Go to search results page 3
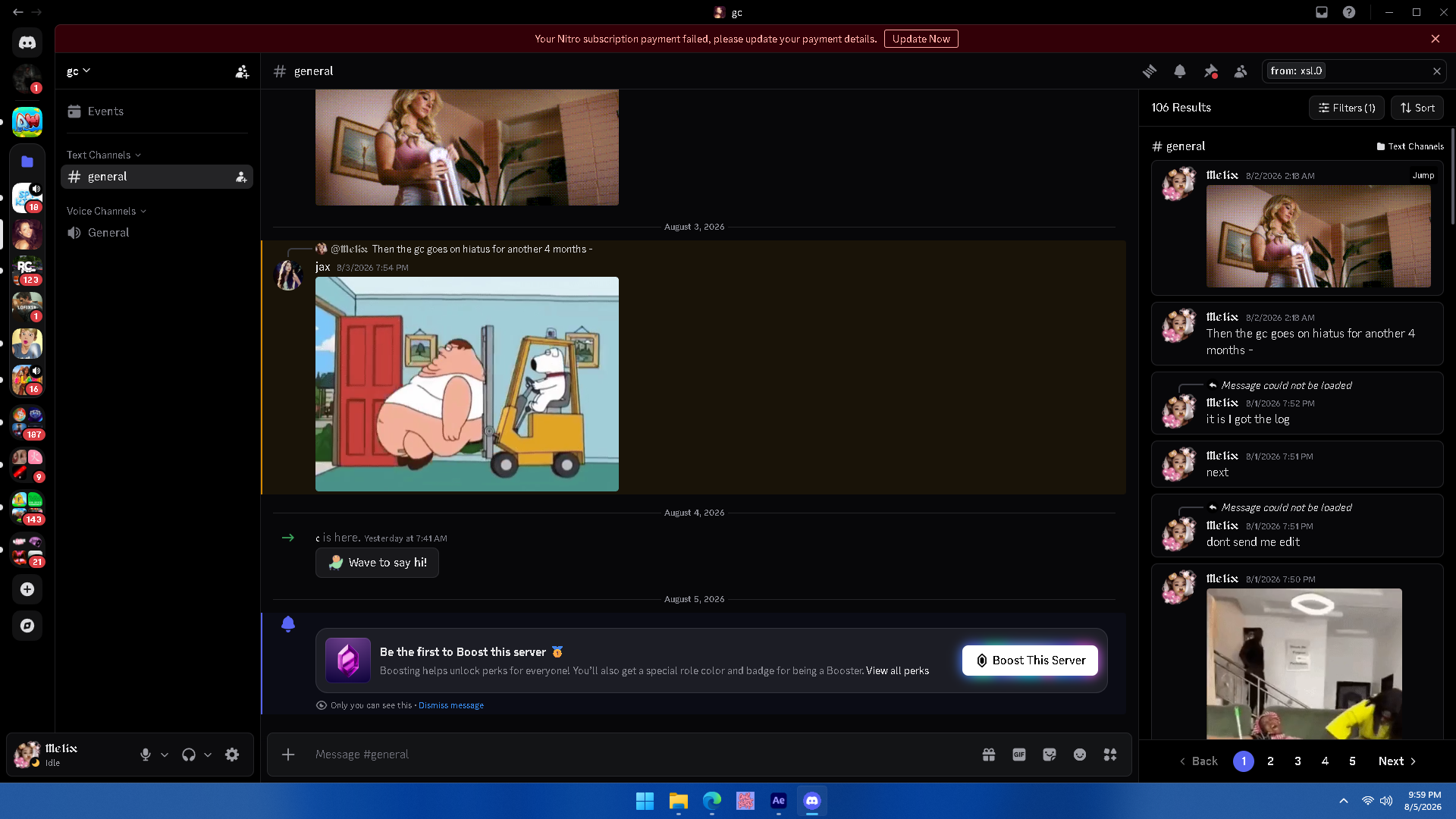1456x819 pixels. pyautogui.click(x=1298, y=761)
